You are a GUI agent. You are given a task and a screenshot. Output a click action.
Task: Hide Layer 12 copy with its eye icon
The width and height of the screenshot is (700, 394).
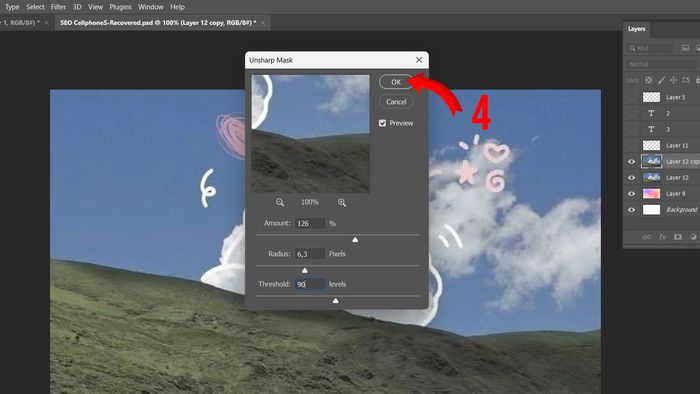point(631,162)
